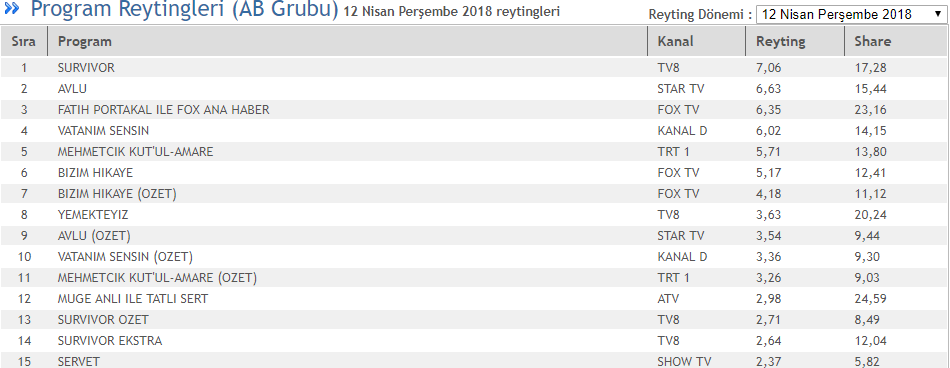Select MUGE ANLI ILE TATLI SERT row
Image resolution: width=950 pixels, height=368 pixels.
tap(474, 298)
